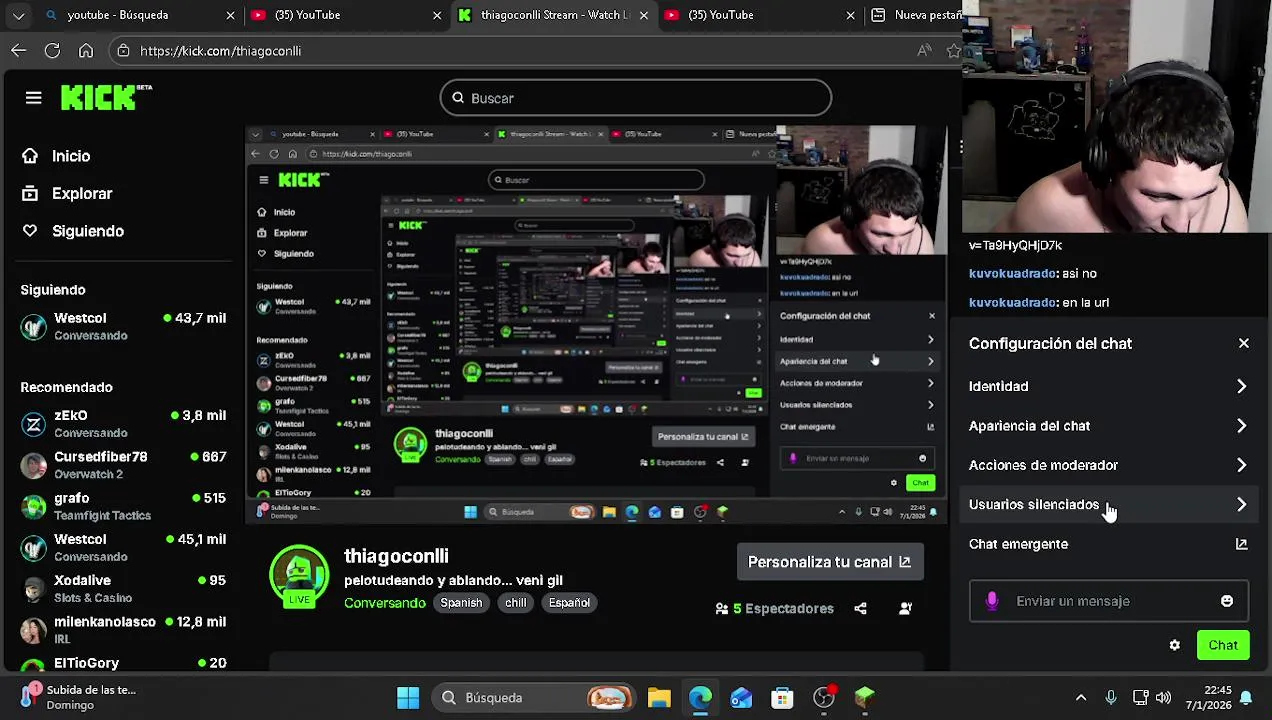
Task: Click the Siguiendo heart icon in sidebar
Action: (30, 231)
